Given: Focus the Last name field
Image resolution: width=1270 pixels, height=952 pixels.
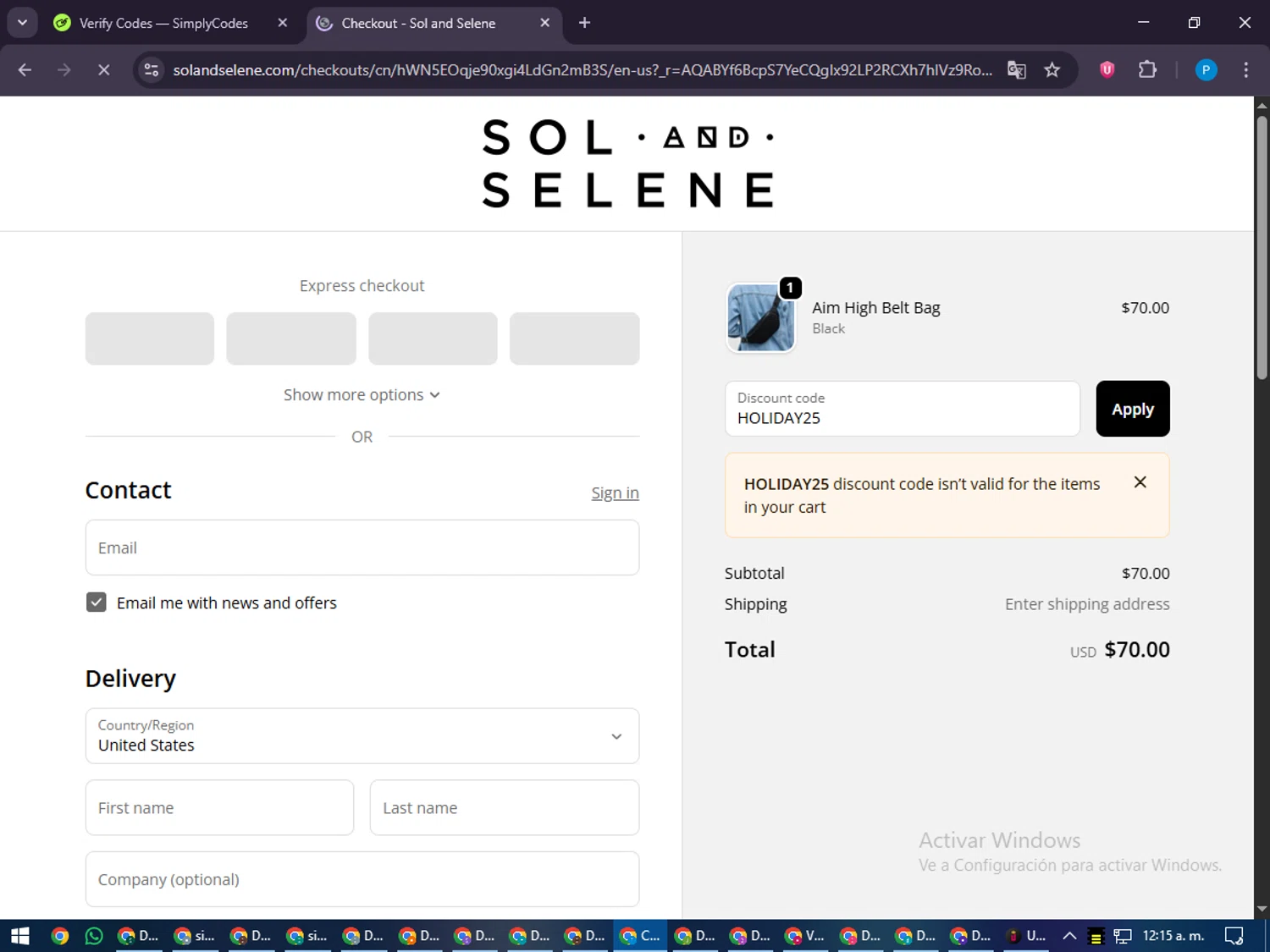Looking at the screenshot, I should coord(505,808).
